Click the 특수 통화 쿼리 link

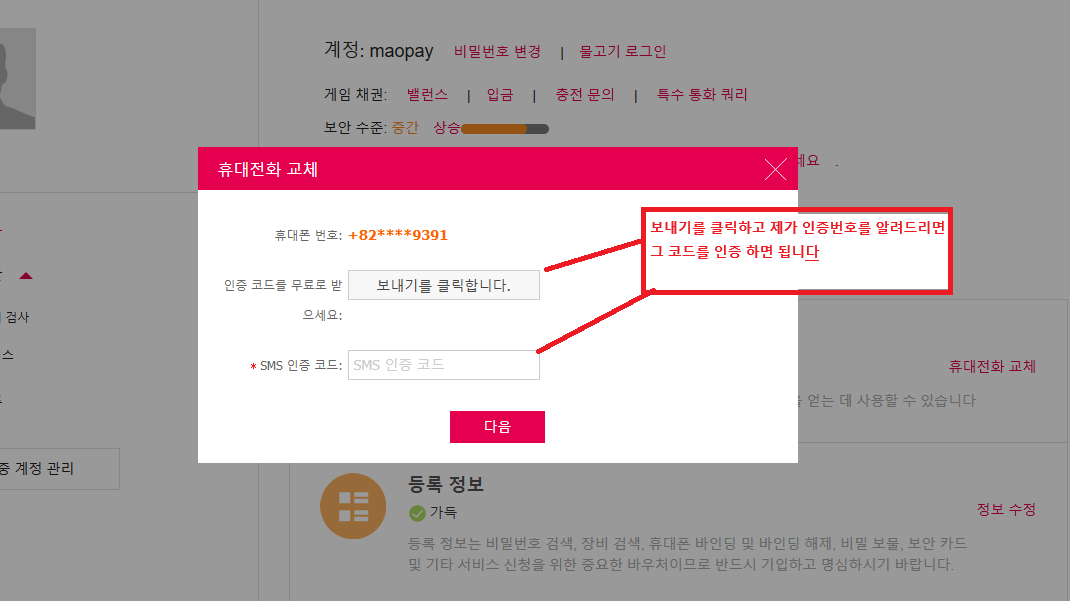(702, 95)
